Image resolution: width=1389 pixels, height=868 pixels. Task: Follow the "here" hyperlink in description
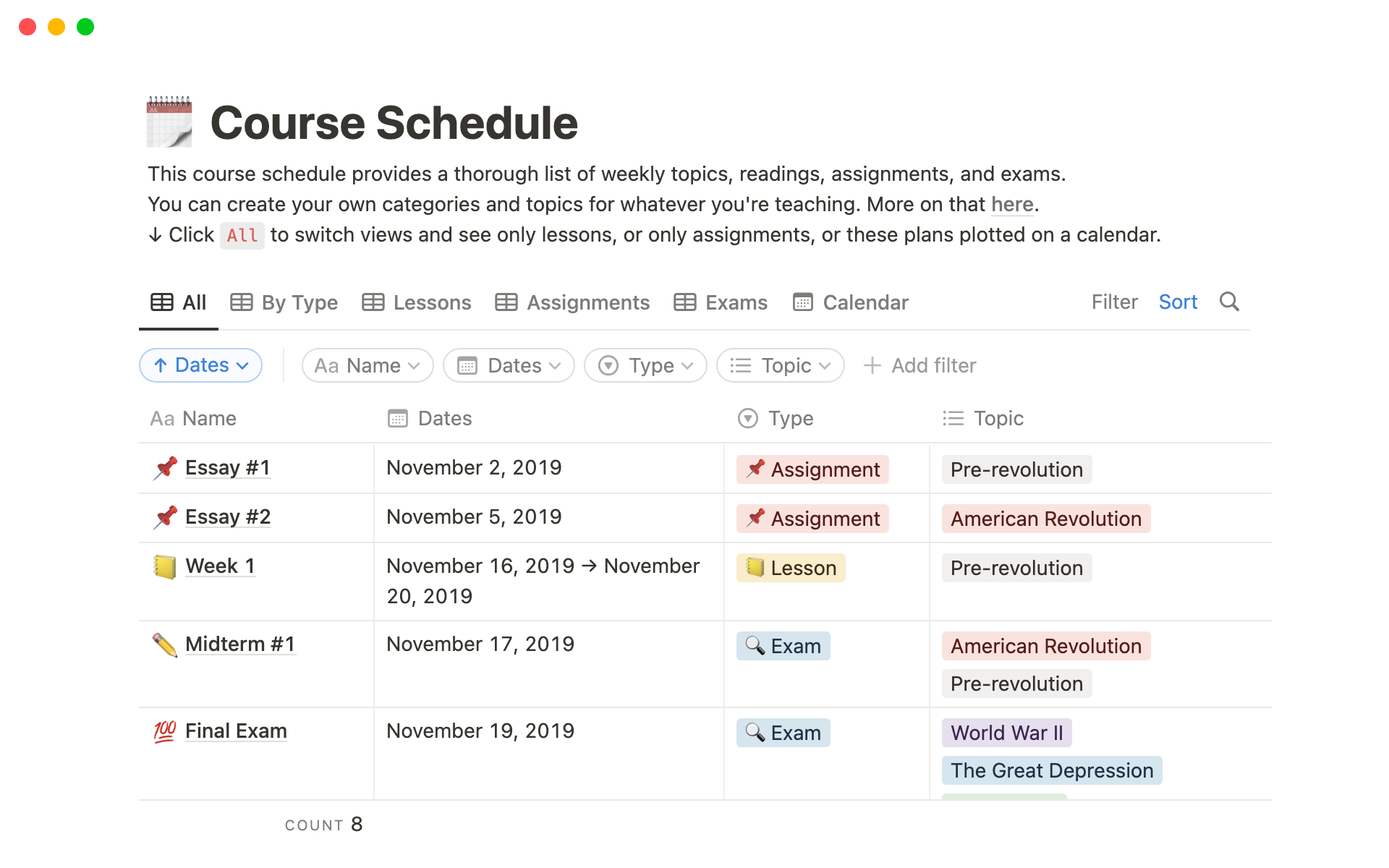point(1011,205)
